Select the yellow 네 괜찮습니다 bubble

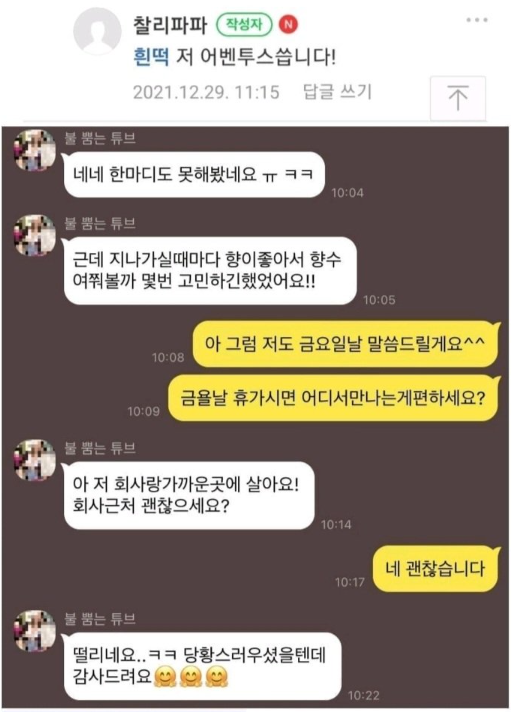click(x=436, y=569)
